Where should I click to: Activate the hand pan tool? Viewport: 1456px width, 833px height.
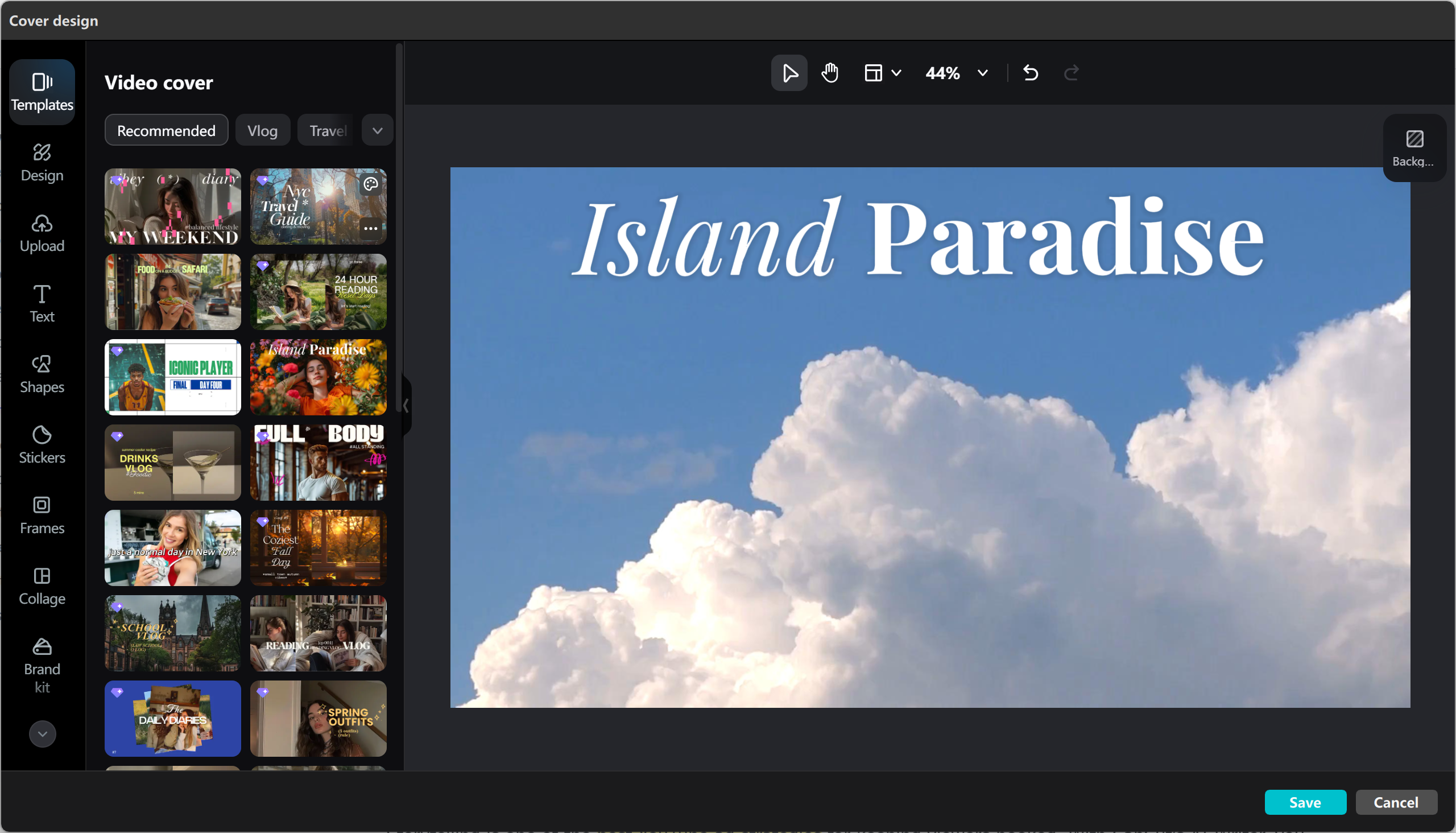point(830,73)
